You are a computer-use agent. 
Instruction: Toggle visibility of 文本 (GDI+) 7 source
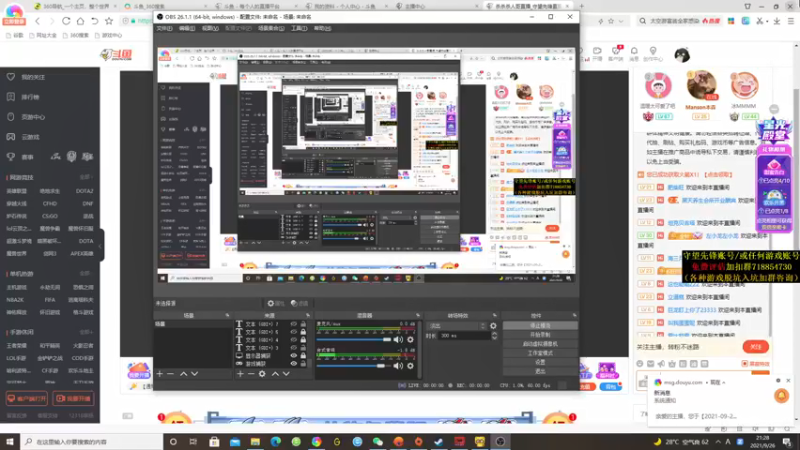pos(293,324)
